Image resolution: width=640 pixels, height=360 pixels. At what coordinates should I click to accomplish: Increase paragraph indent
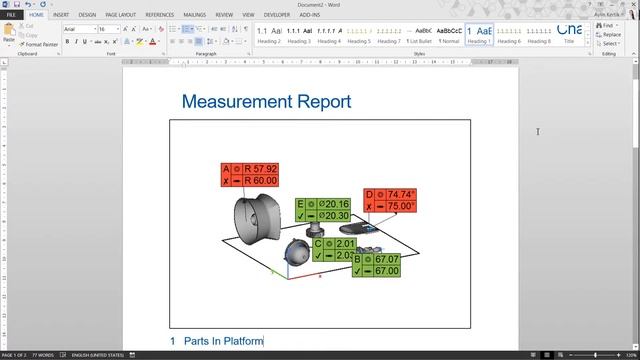click(x=223, y=29)
